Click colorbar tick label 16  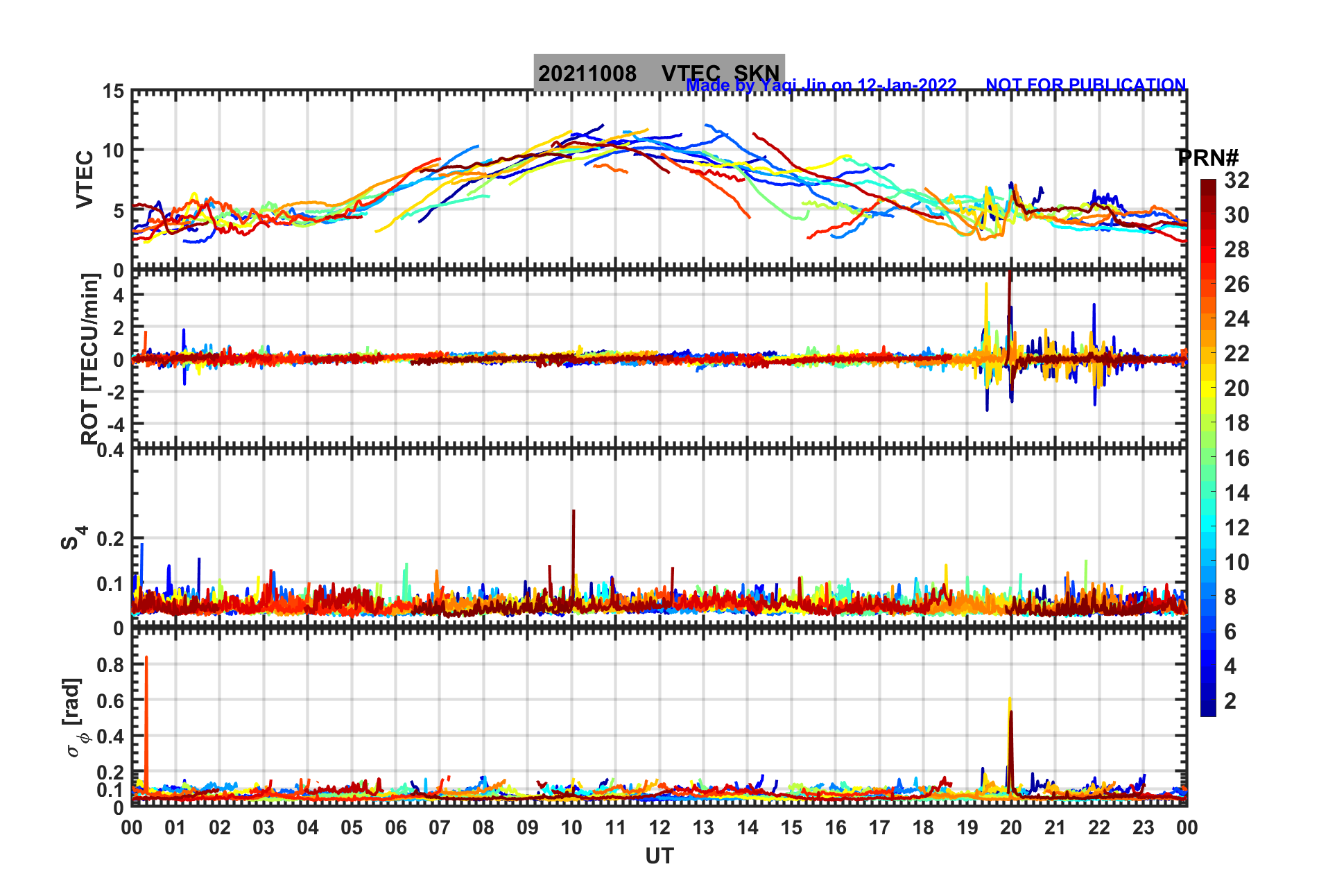[1236, 458]
